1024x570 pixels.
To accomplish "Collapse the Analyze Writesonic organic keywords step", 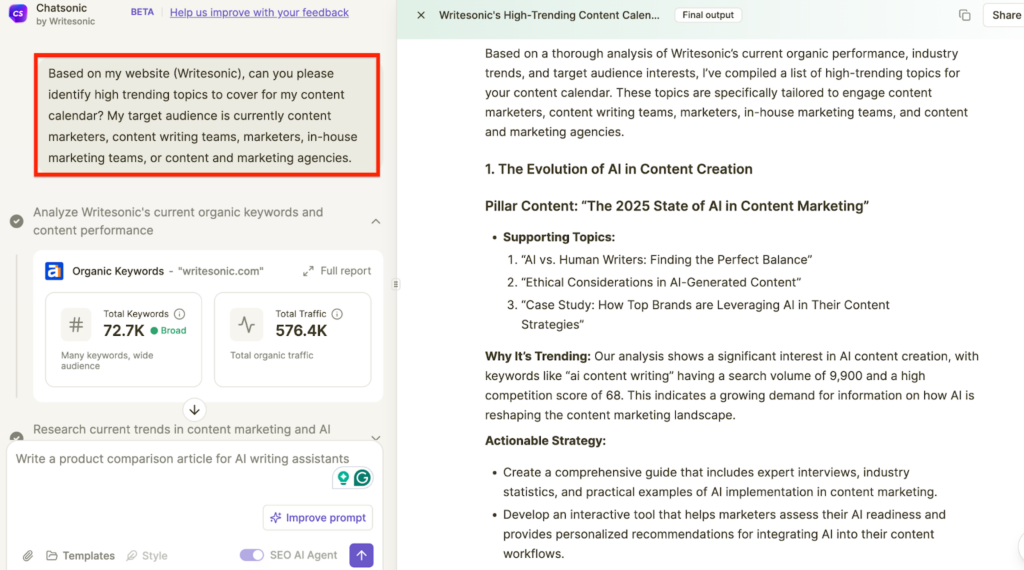I will pyautogui.click(x=376, y=221).
